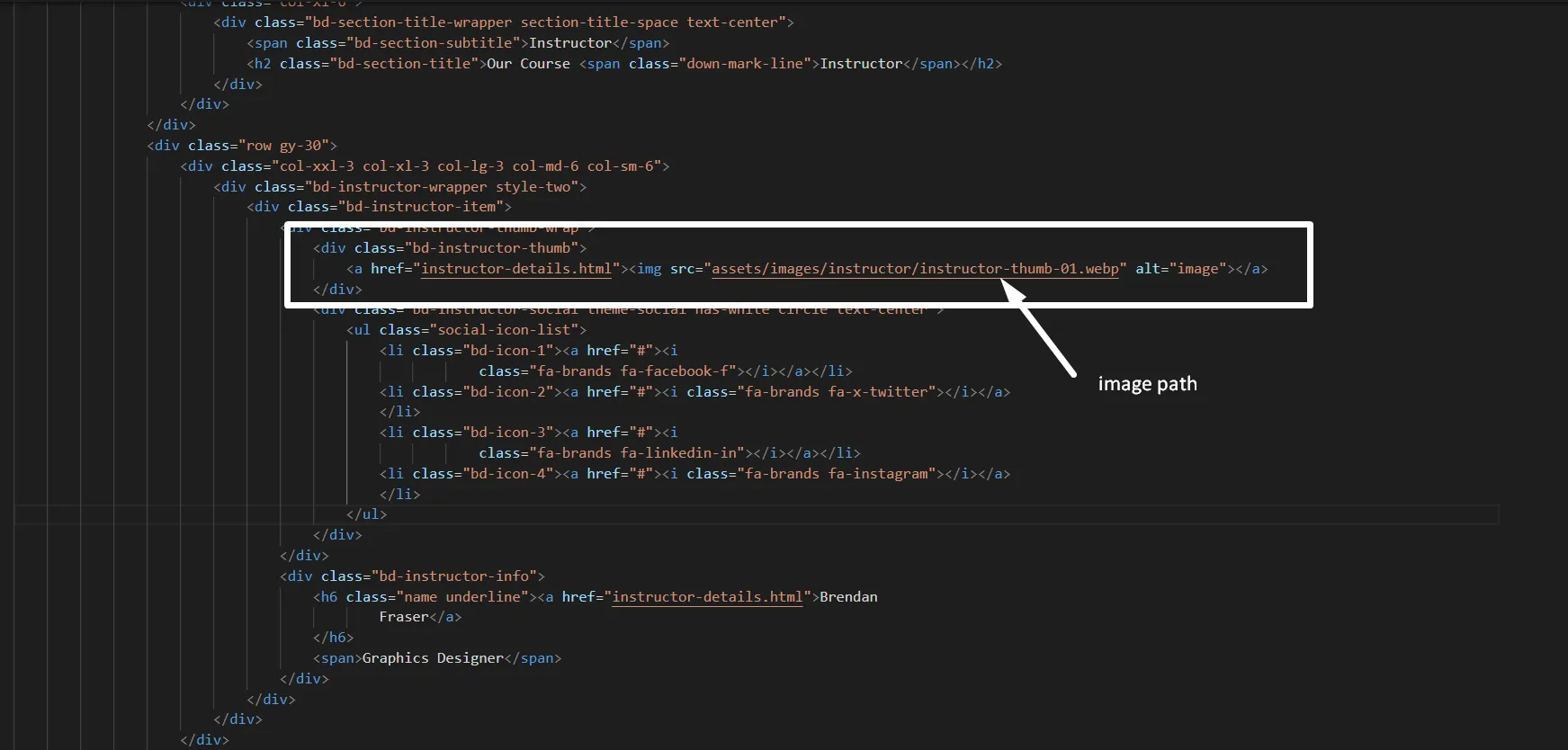The height and width of the screenshot is (750, 1568).
Task: Click the 'Graphics Designer' span text
Action: point(433,658)
